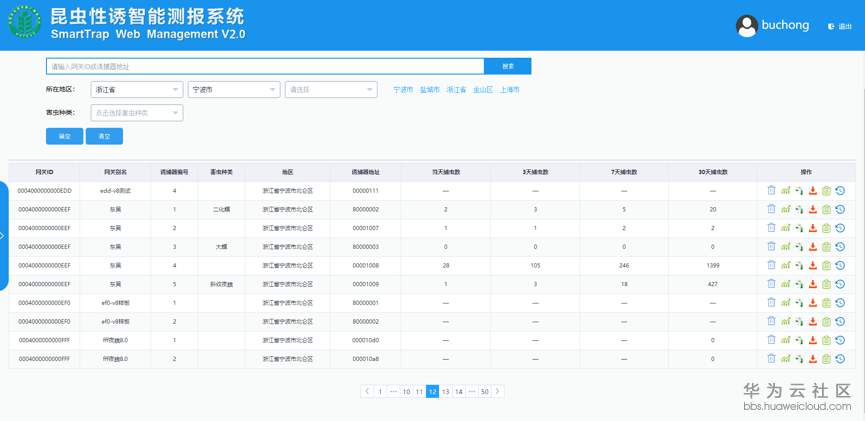
Task: Click the ellipsis before page 50
Action: click(472, 391)
